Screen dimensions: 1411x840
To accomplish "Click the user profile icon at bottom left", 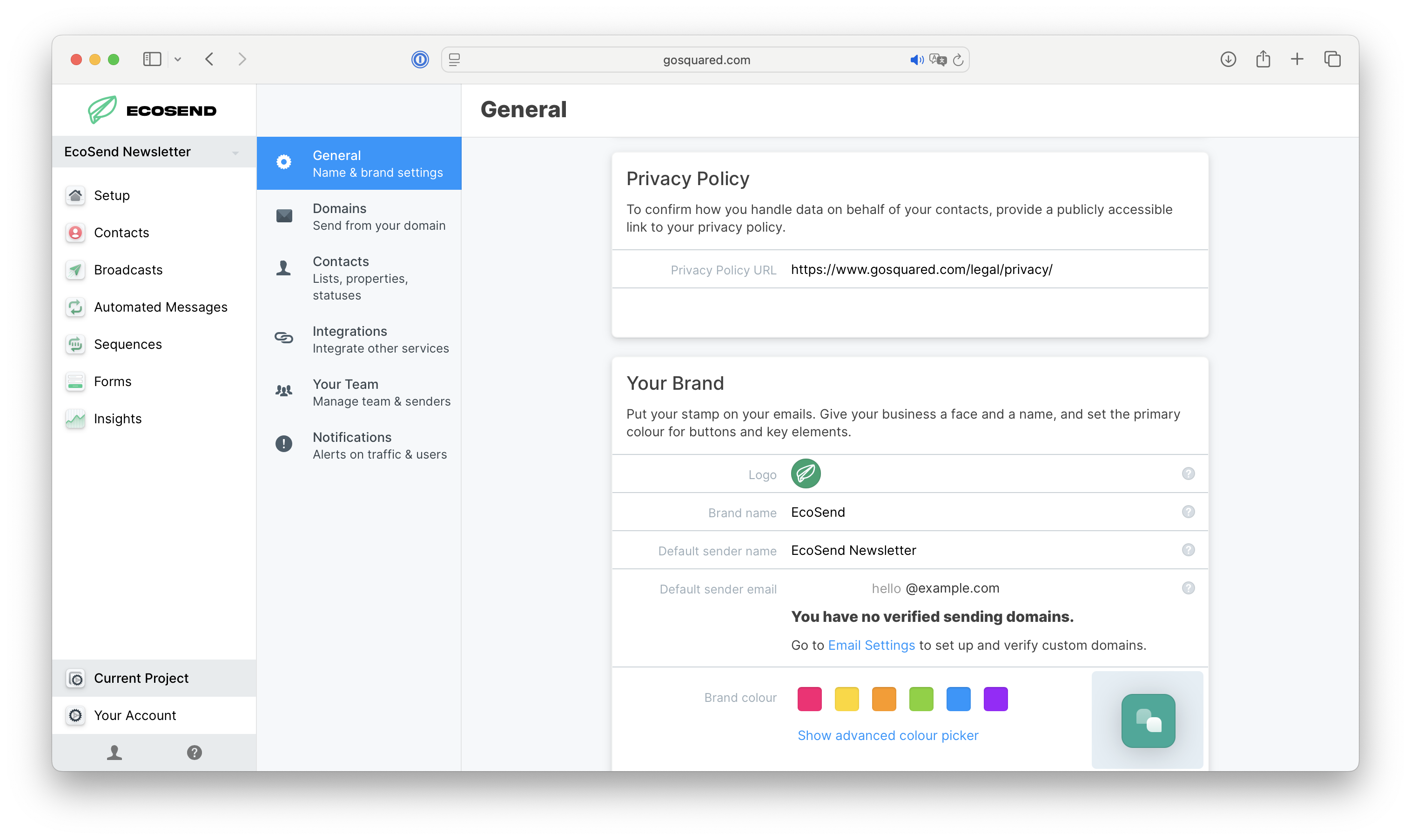I will click(x=114, y=752).
